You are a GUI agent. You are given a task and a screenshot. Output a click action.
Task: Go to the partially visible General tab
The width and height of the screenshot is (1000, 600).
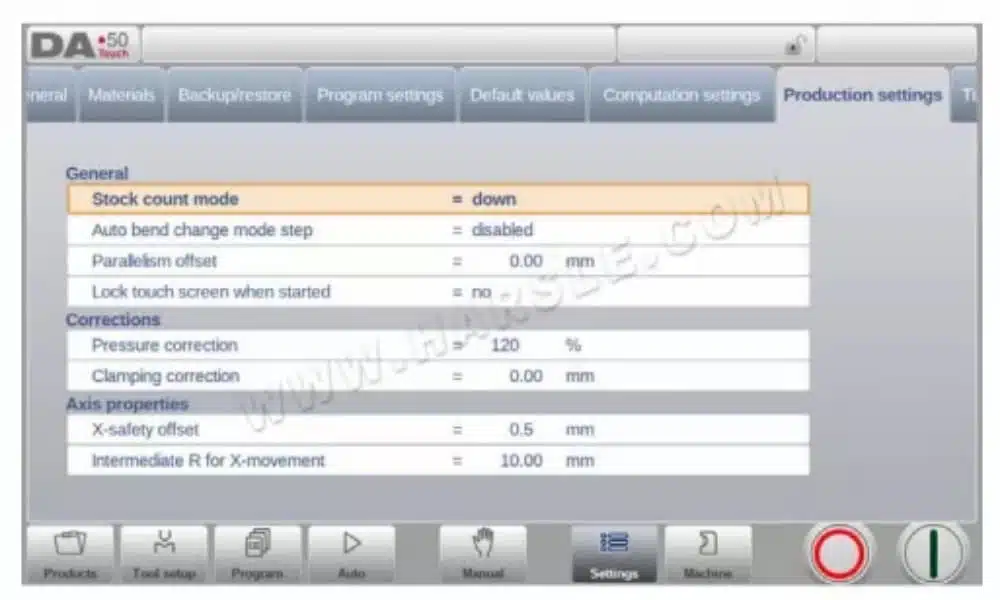50,95
